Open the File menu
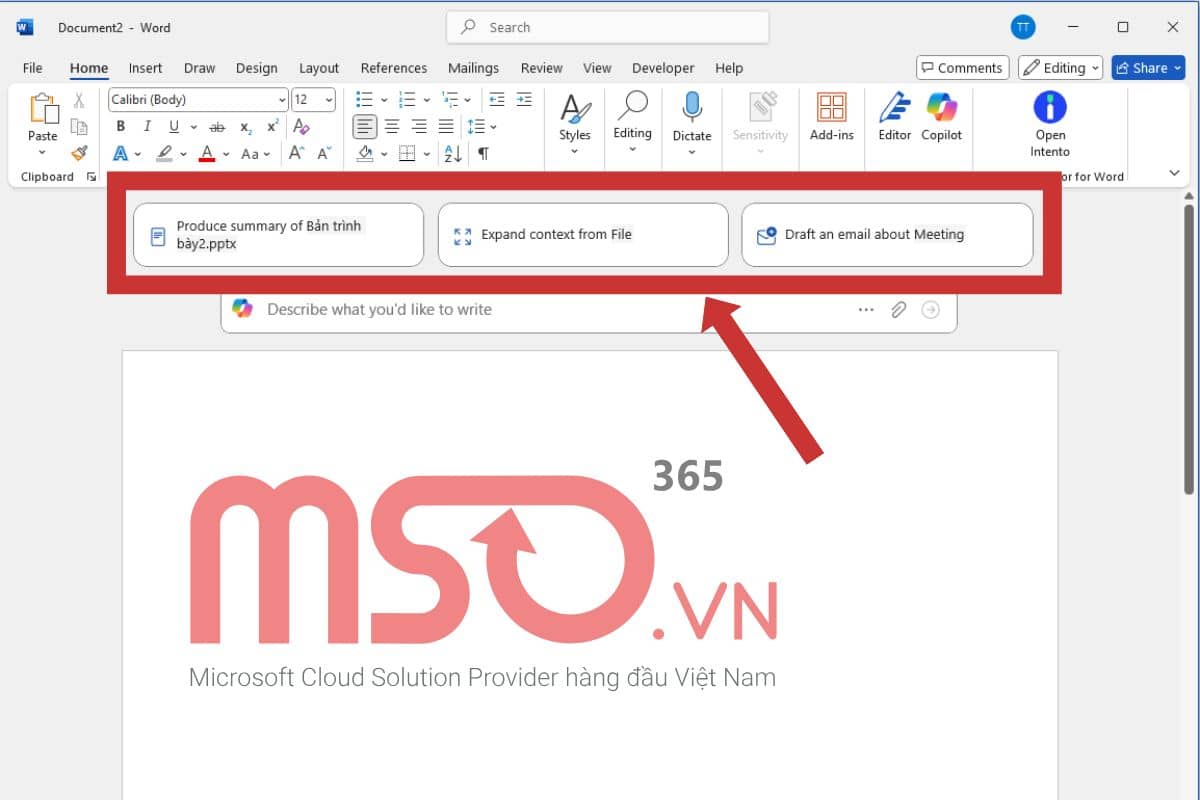Viewport: 1200px width, 800px height. coord(32,68)
